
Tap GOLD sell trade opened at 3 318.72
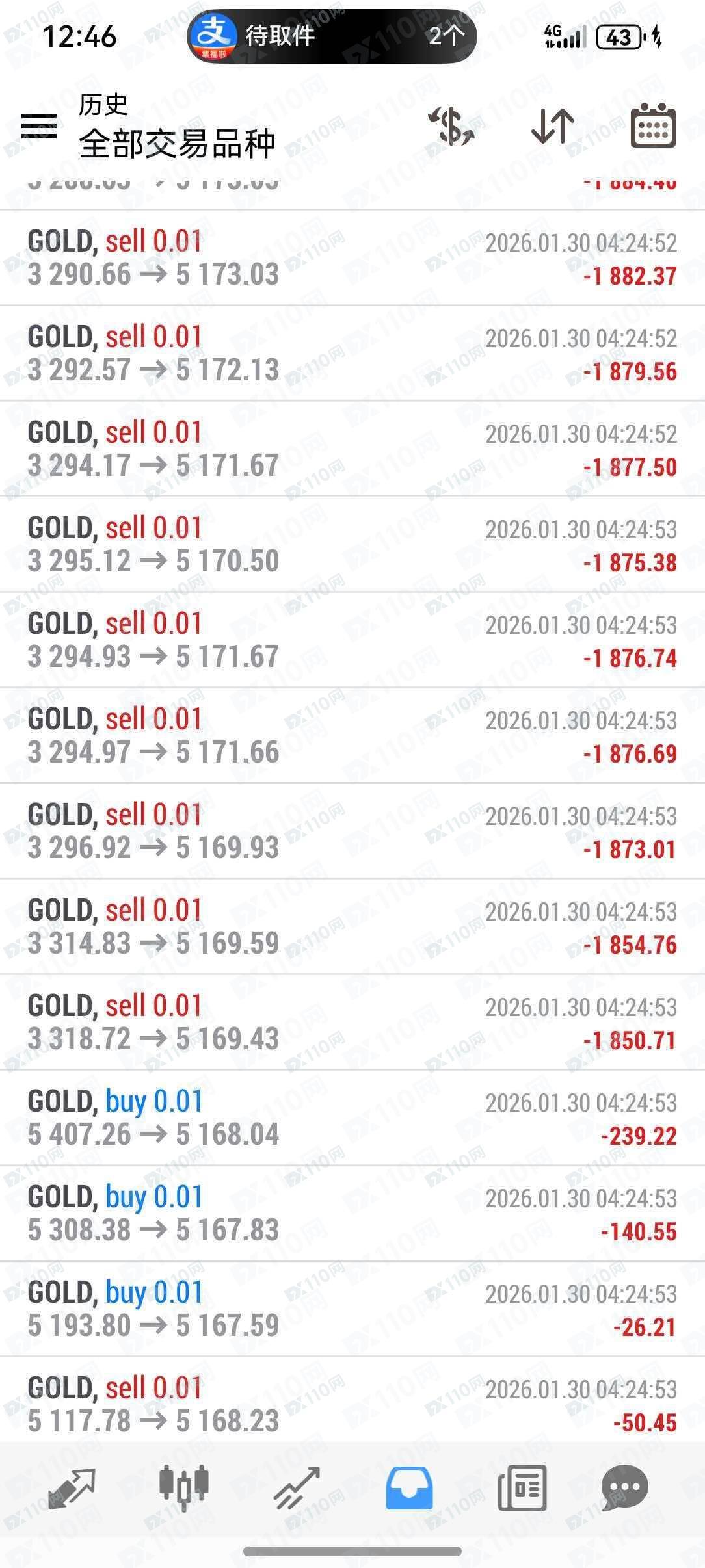352,1023
